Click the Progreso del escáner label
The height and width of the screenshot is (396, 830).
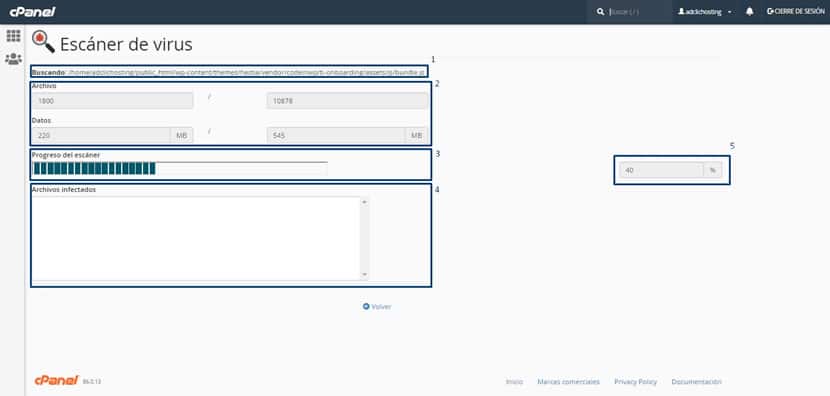coord(66,155)
